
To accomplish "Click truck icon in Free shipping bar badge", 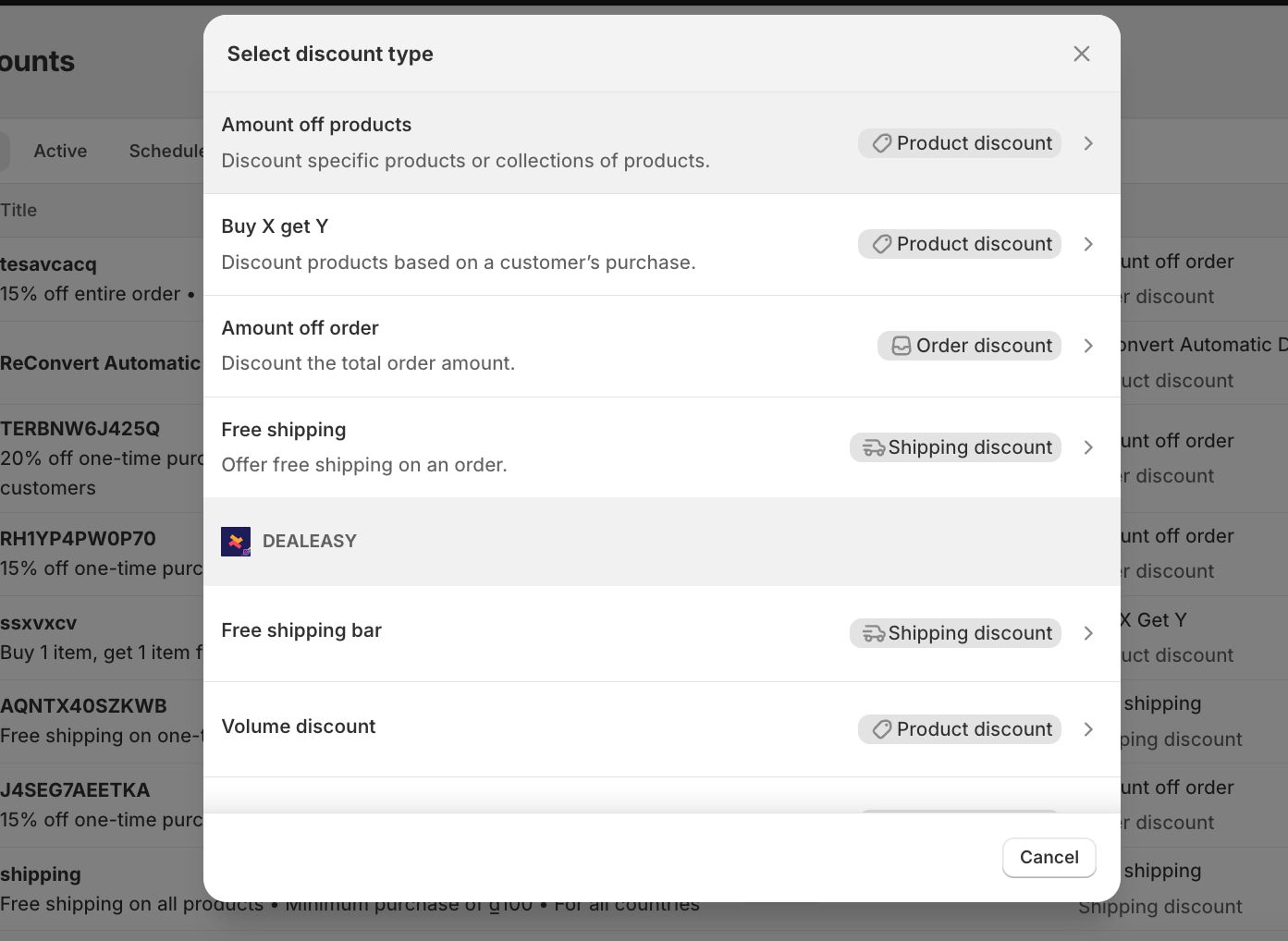I will (x=873, y=633).
